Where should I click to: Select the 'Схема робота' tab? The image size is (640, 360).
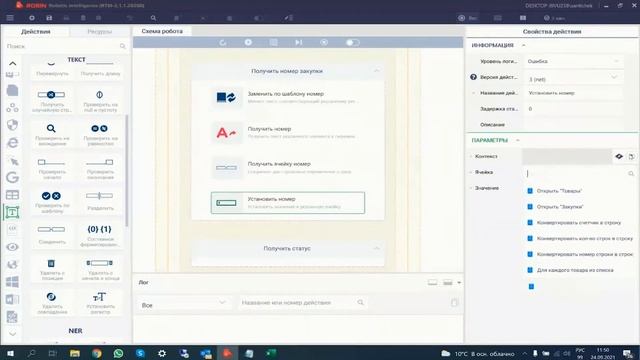point(162,31)
